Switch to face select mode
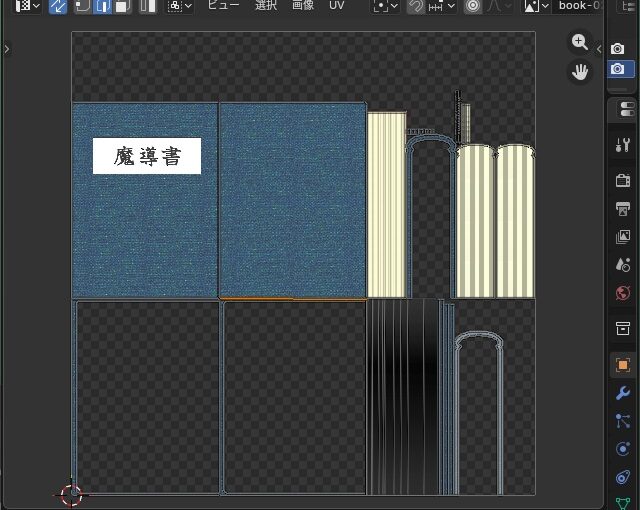Screen dimensions: 640x510 click(122, 6)
